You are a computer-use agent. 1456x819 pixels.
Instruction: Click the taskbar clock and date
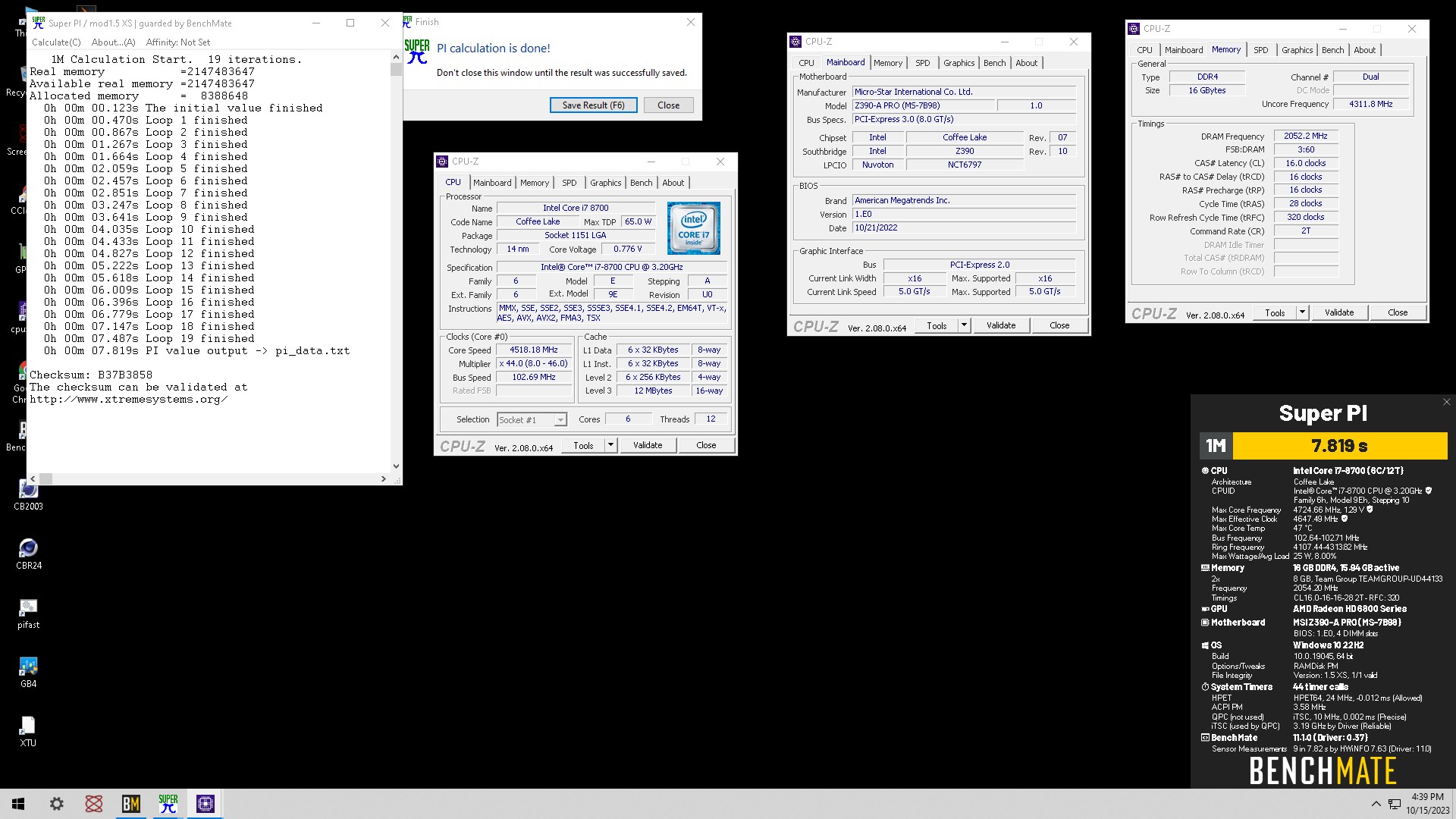[x=1427, y=804]
